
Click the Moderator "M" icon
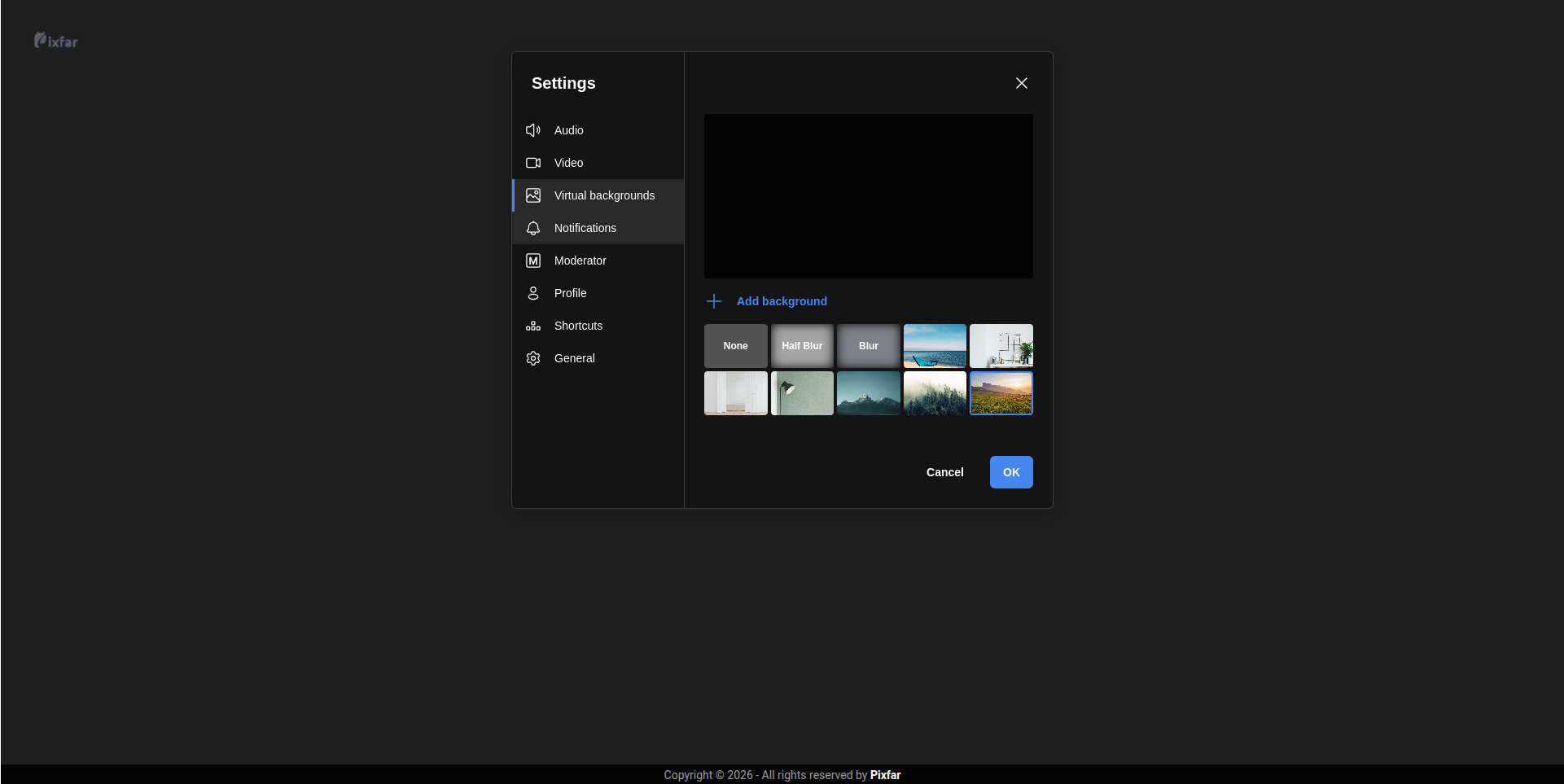(532, 261)
